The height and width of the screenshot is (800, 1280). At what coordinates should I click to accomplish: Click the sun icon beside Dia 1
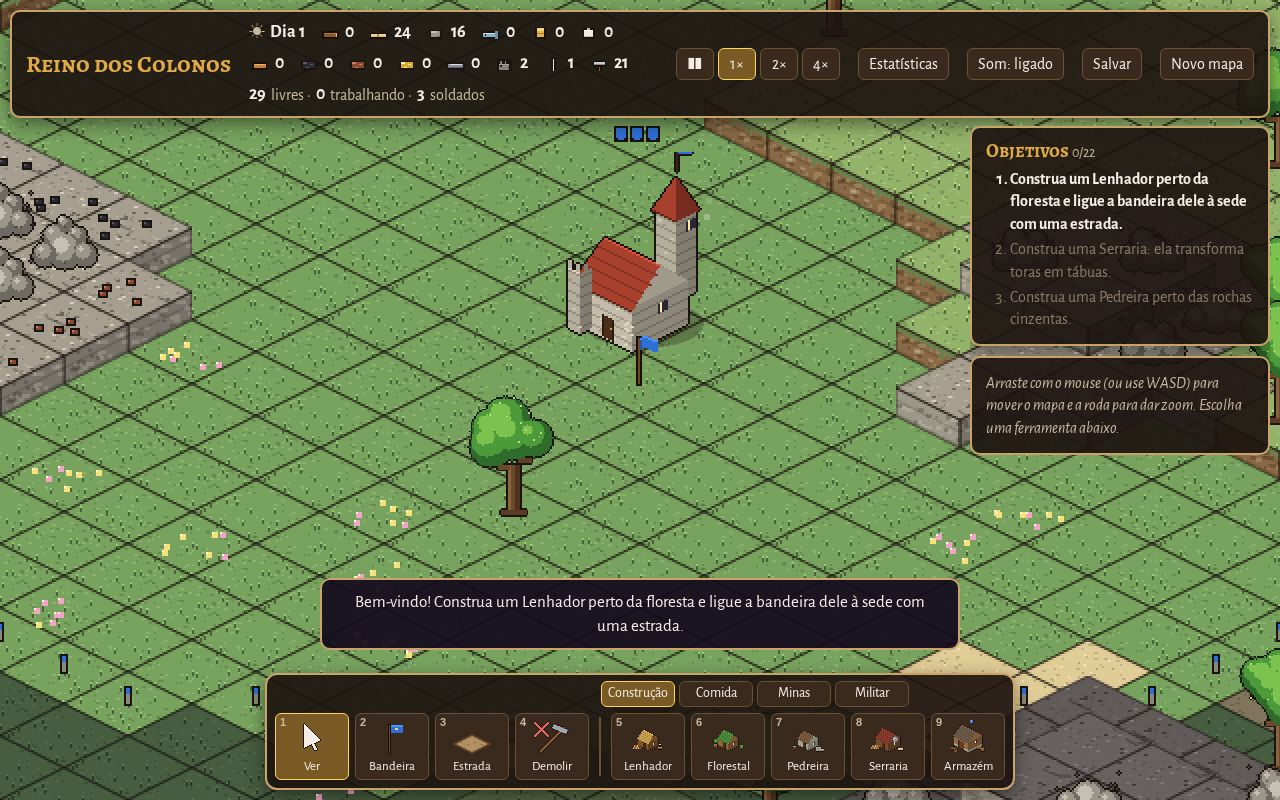point(257,32)
